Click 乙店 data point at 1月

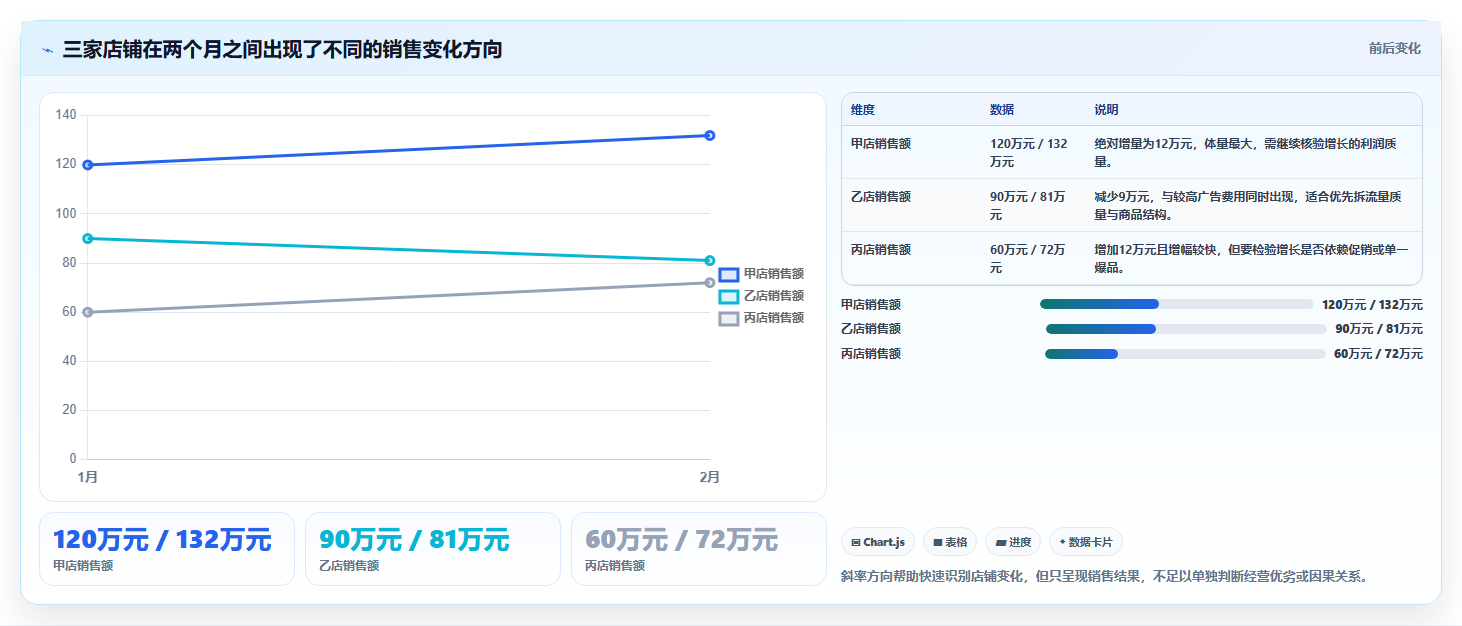coord(88,238)
